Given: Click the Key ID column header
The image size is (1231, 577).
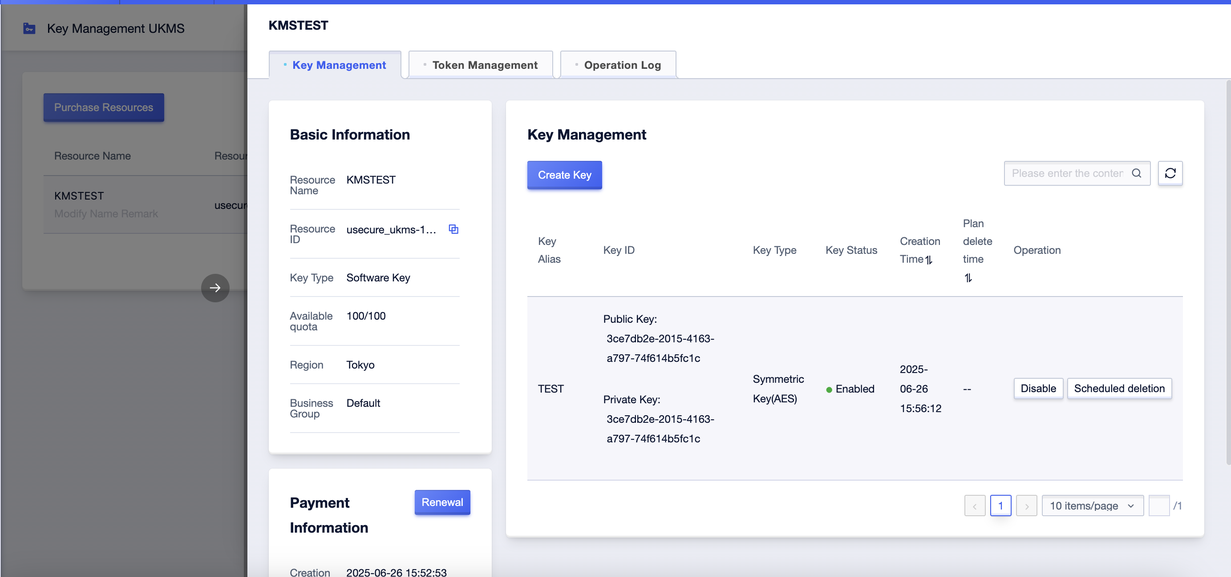Looking at the screenshot, I should pos(619,250).
